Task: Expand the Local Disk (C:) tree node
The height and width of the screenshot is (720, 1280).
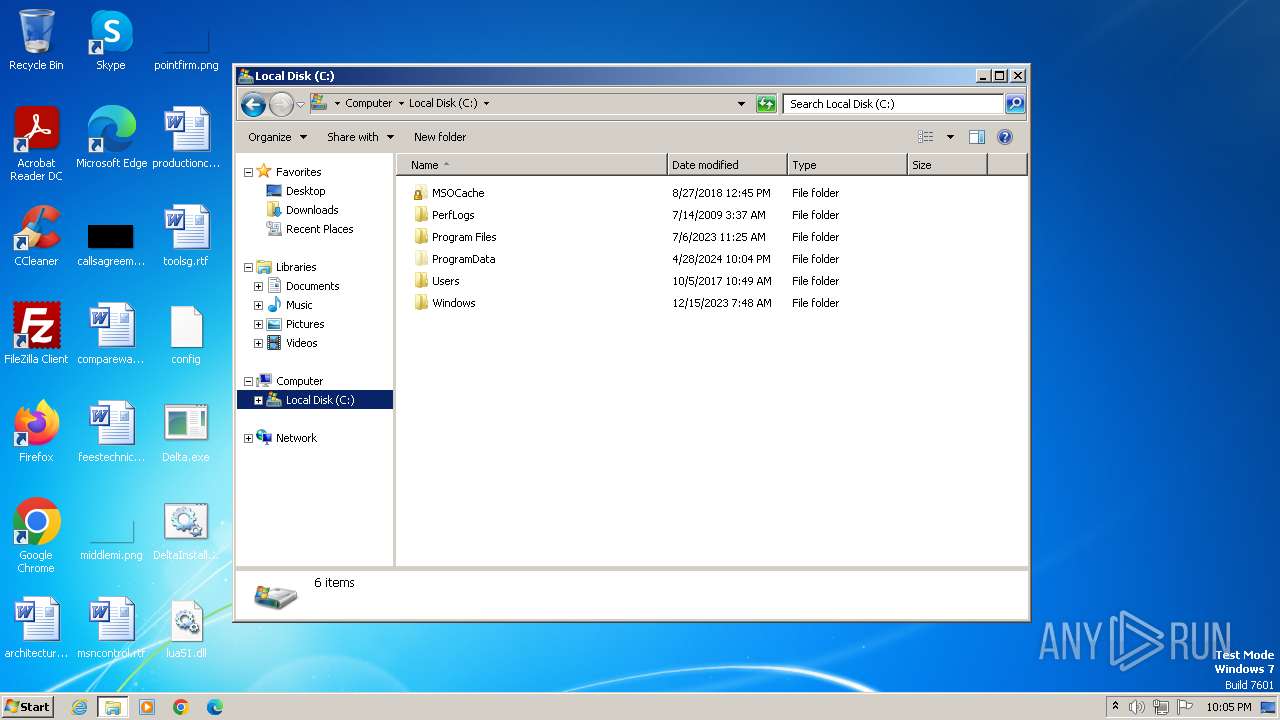Action: tap(258, 400)
